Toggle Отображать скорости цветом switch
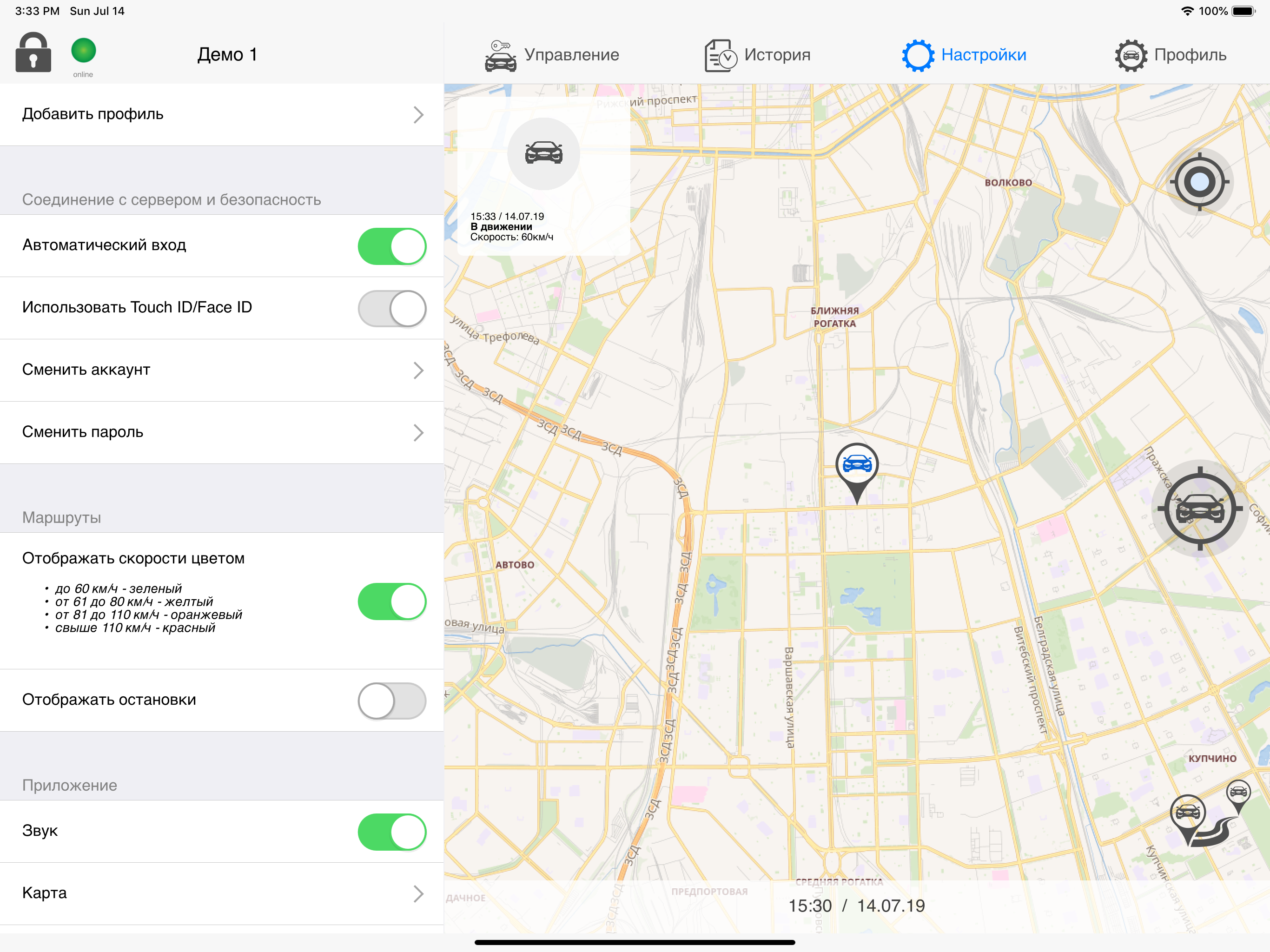1270x952 pixels. pos(392,601)
